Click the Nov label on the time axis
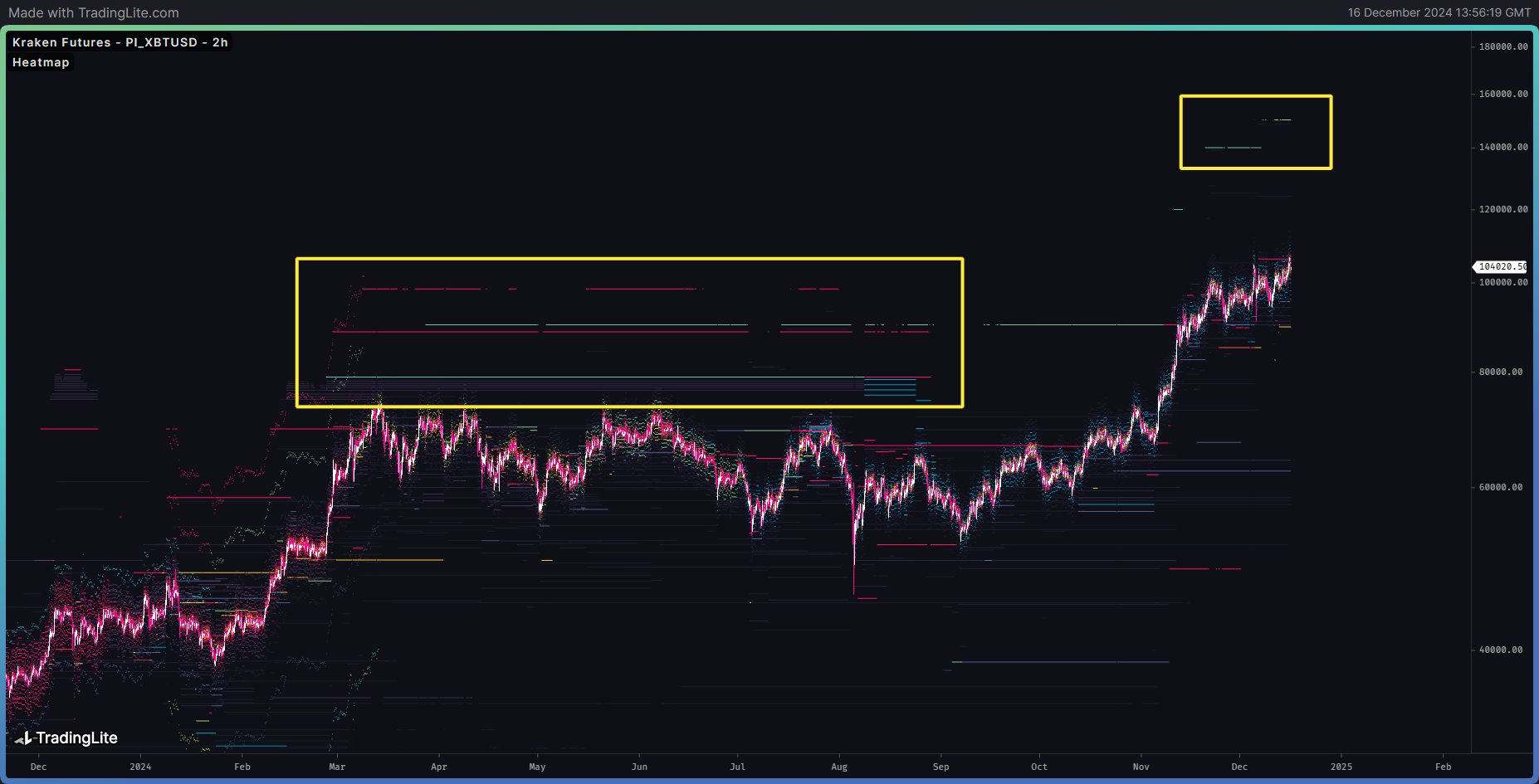The height and width of the screenshot is (784, 1539). point(1141,767)
